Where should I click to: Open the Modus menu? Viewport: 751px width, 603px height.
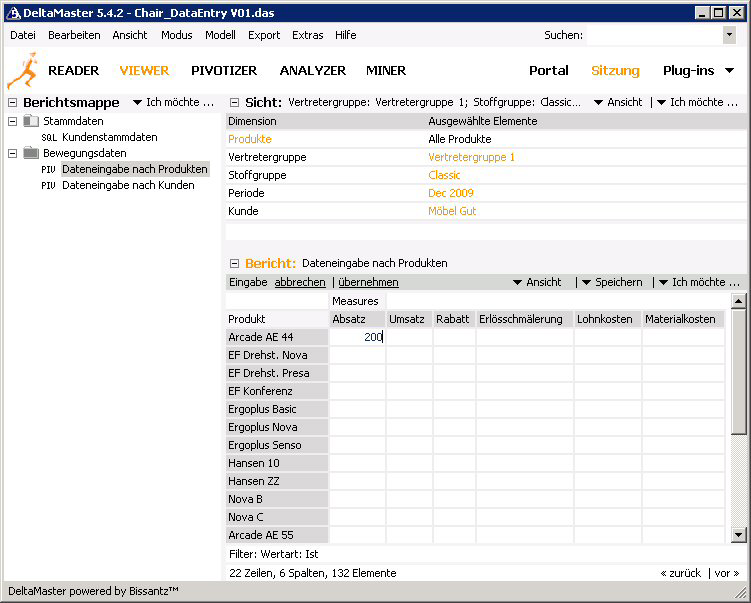click(176, 35)
